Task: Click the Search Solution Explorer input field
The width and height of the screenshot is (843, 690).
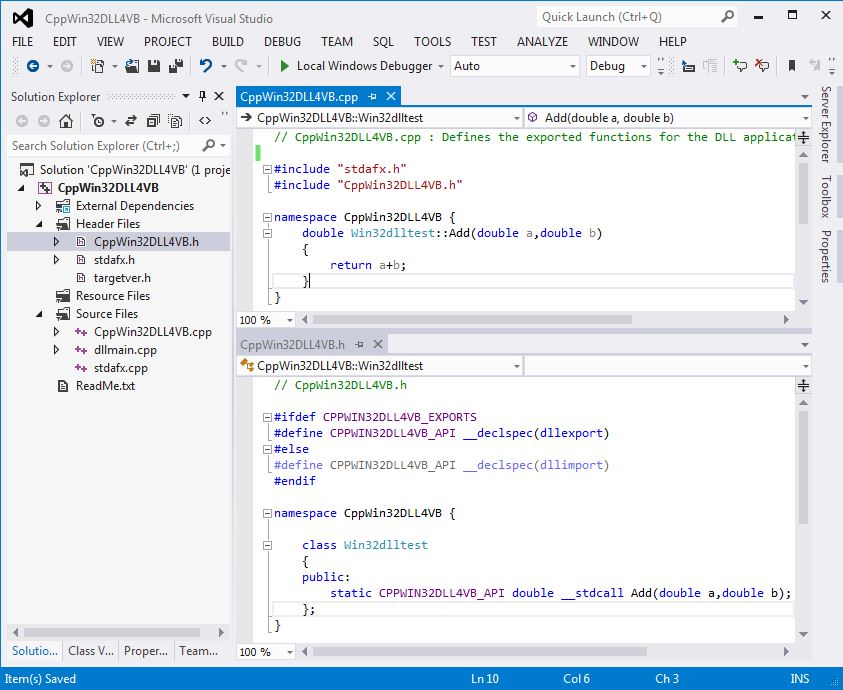Action: (x=105, y=146)
